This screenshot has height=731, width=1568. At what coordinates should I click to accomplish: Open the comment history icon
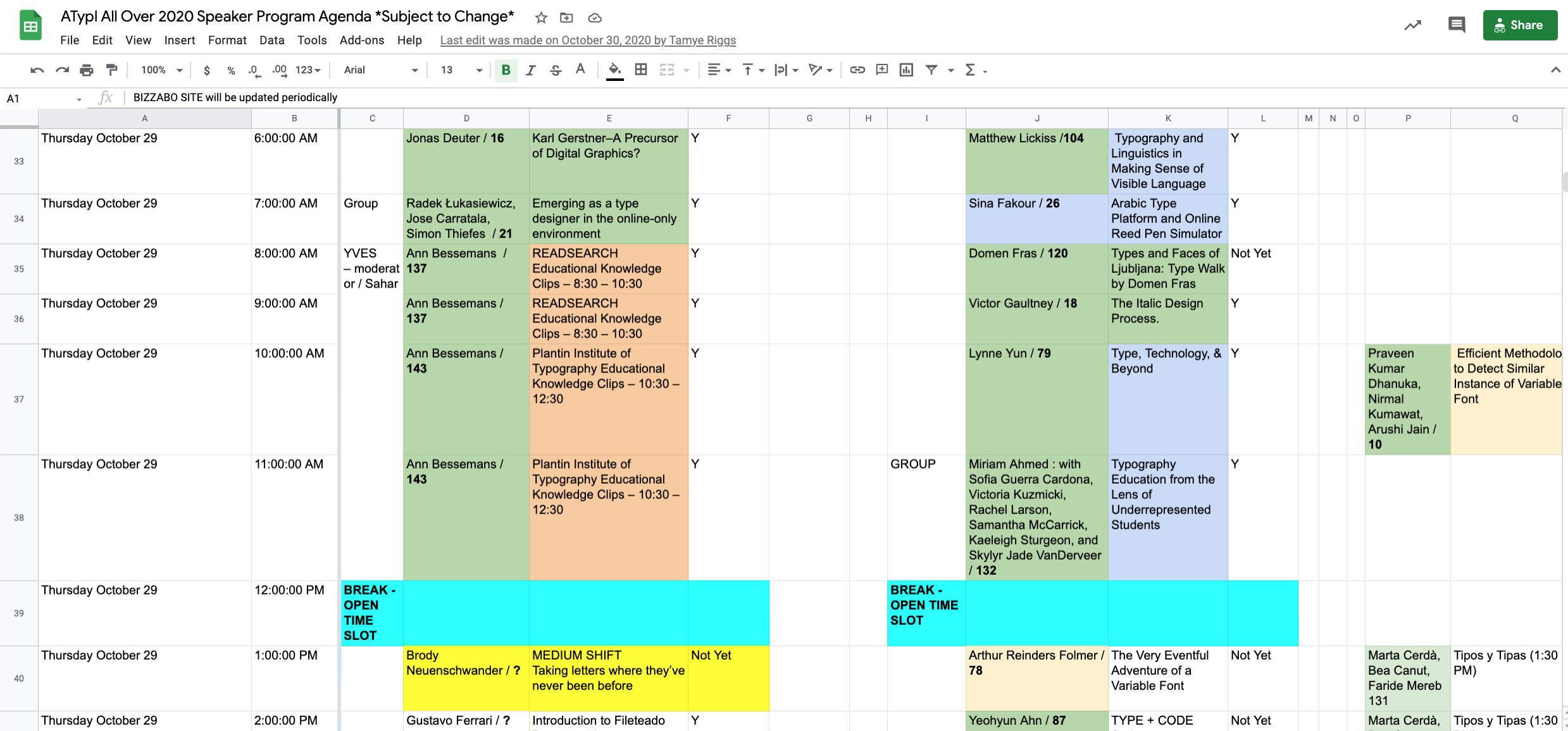(1456, 25)
